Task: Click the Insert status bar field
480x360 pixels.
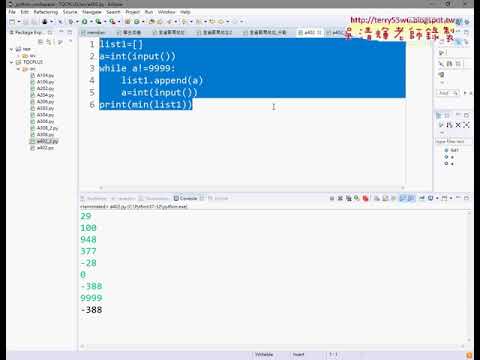Action: coord(299,355)
